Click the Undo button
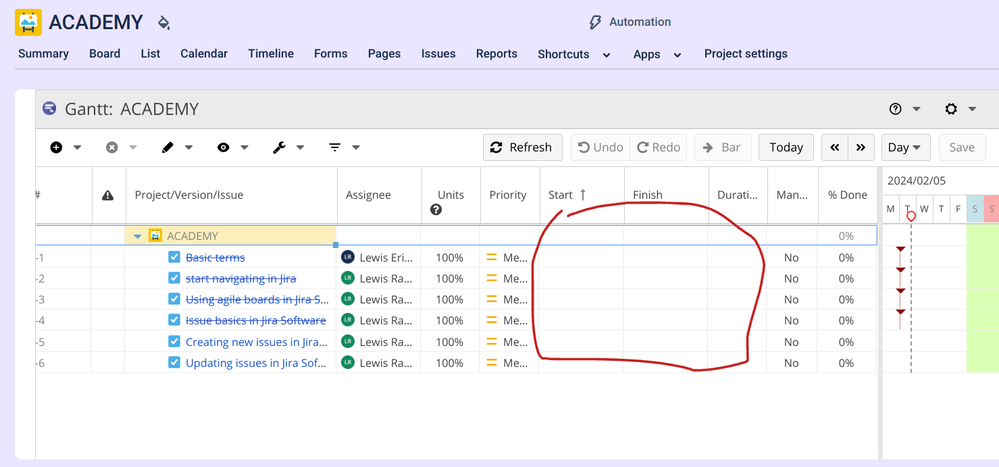This screenshot has width=999, height=467. pos(600,147)
